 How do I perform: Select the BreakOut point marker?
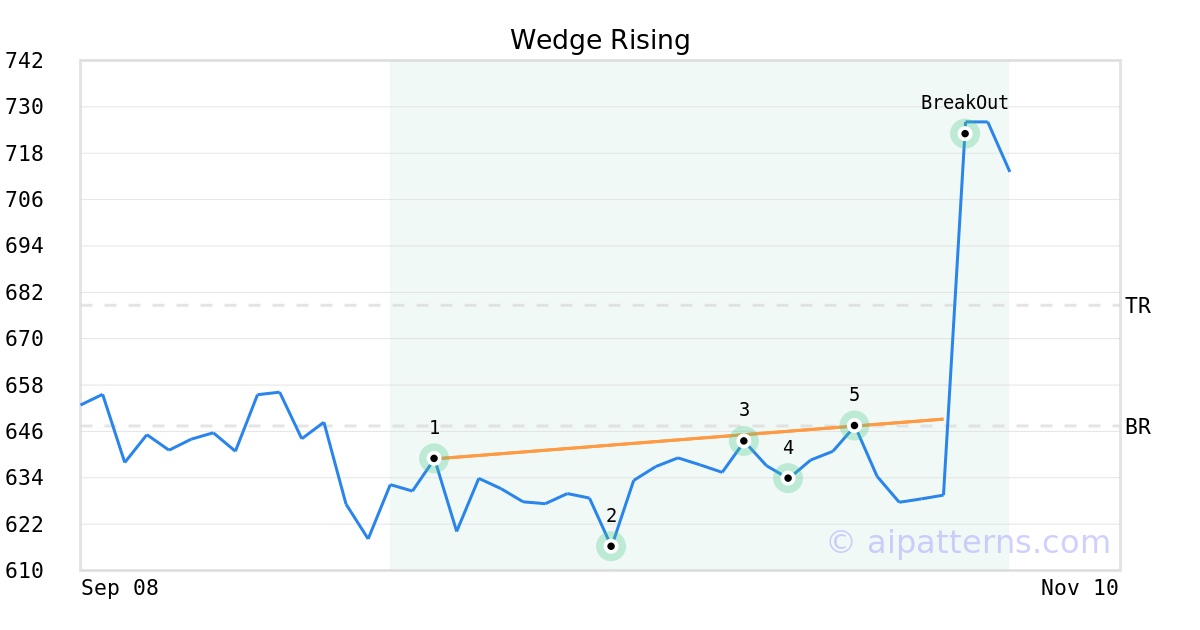(965, 133)
